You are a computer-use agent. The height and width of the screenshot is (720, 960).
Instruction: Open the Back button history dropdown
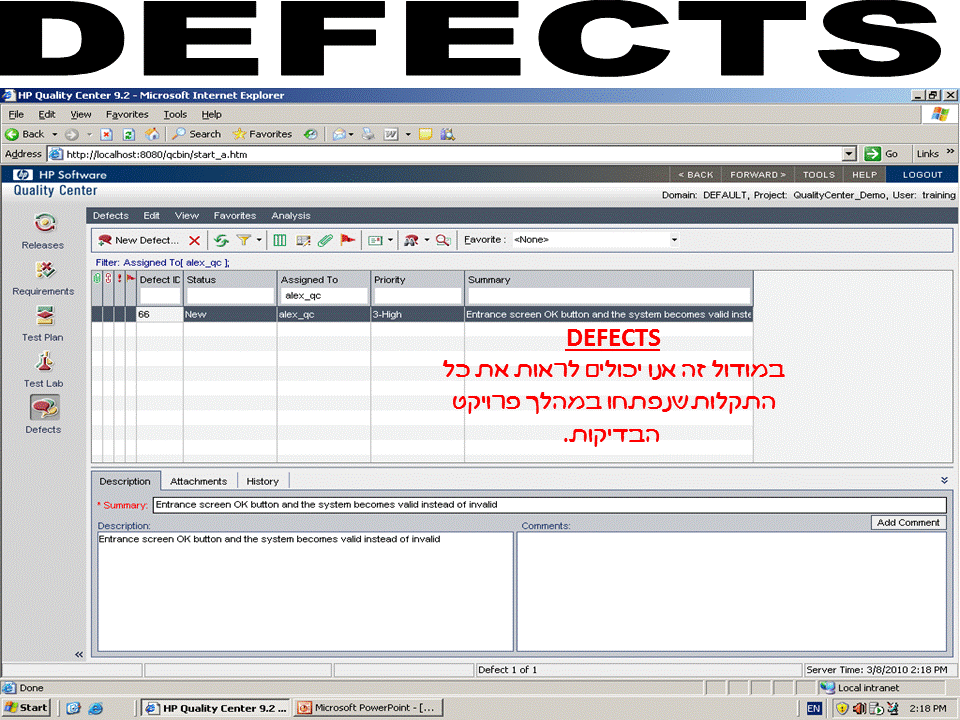[x=54, y=134]
